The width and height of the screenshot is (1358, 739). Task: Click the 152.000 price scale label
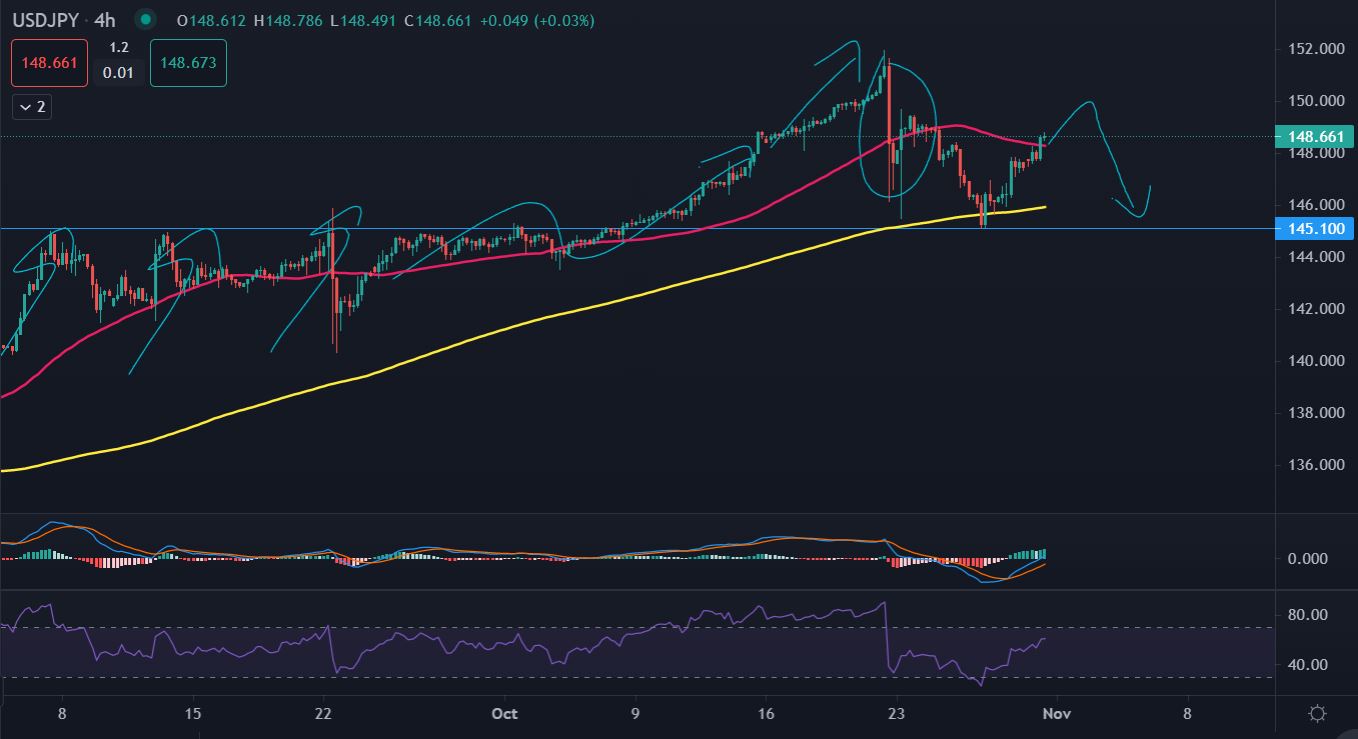[x=1316, y=49]
